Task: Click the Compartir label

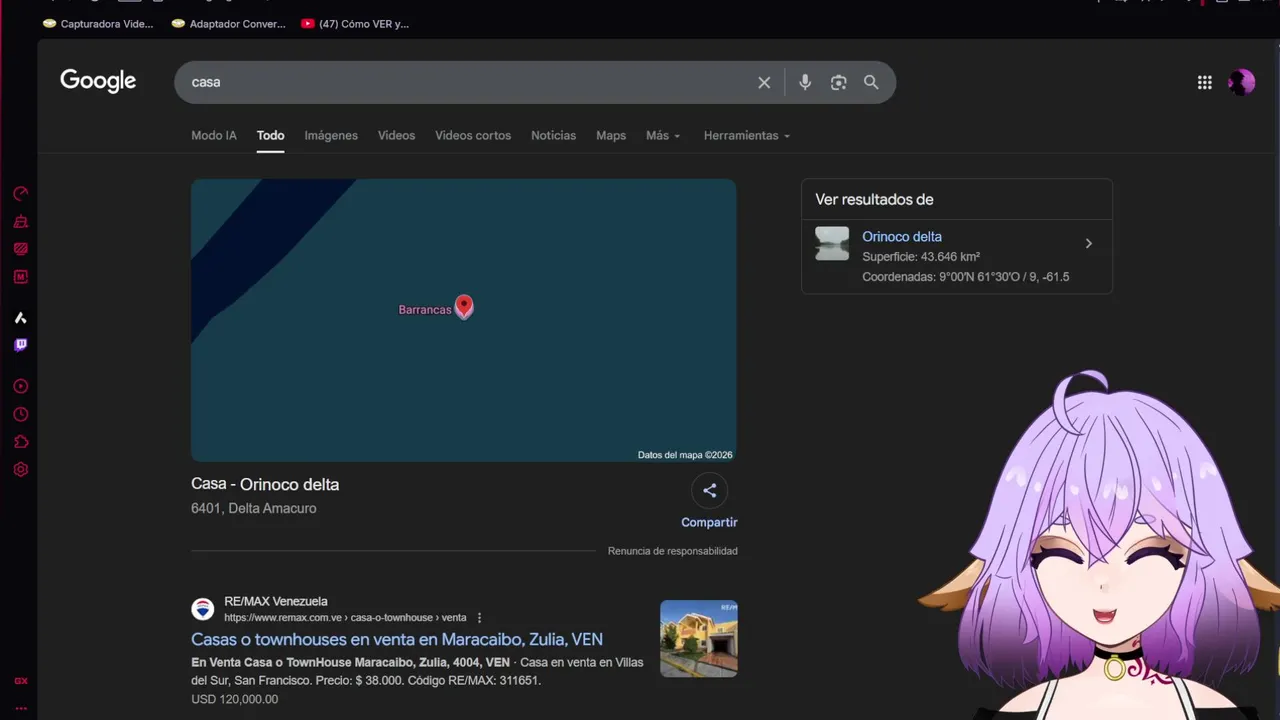Action: [709, 522]
